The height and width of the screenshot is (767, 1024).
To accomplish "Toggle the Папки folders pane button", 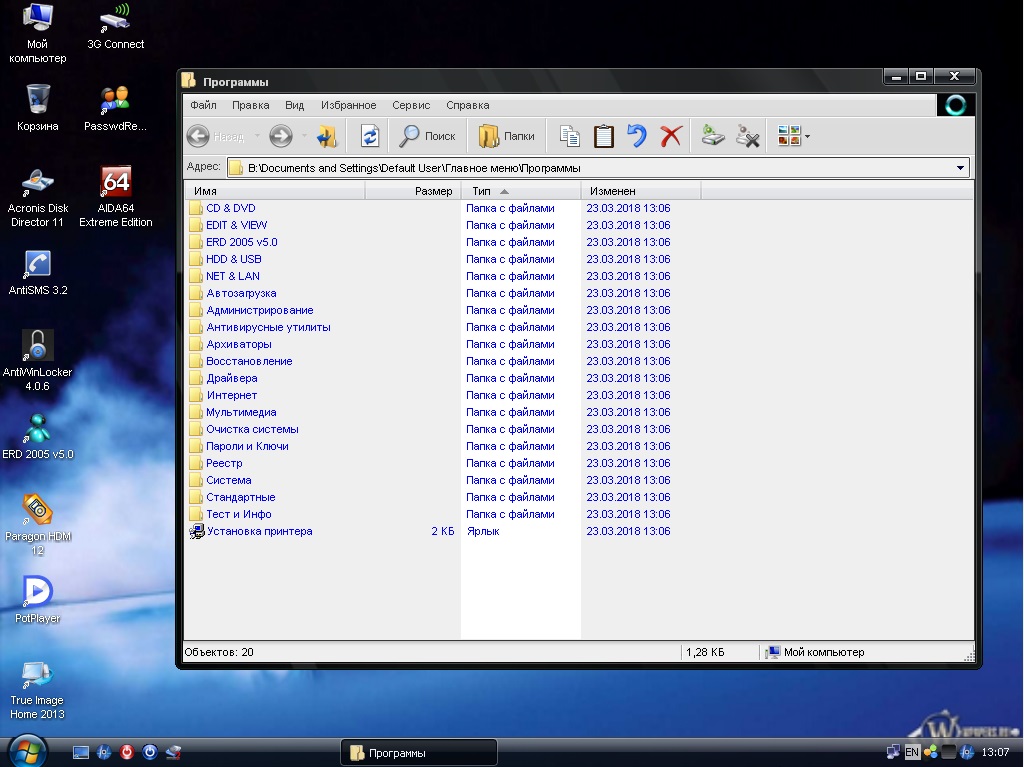I will point(506,136).
